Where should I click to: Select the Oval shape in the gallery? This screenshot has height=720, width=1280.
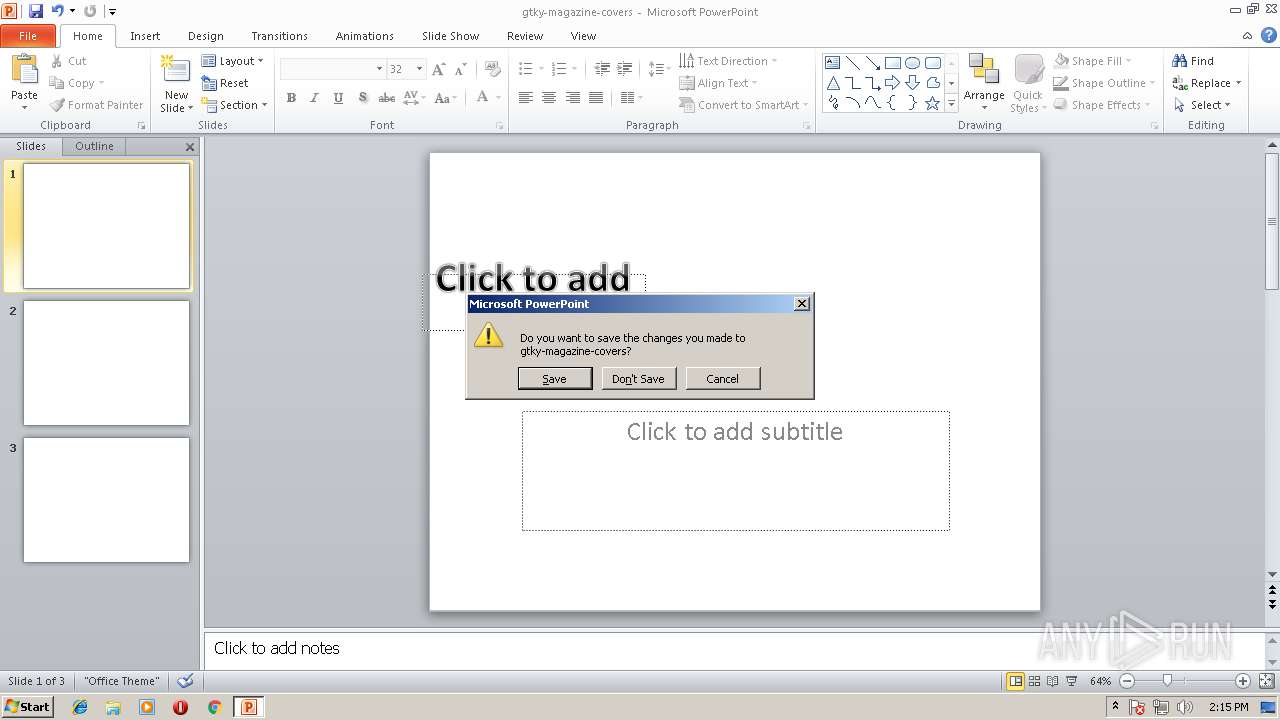click(912, 62)
